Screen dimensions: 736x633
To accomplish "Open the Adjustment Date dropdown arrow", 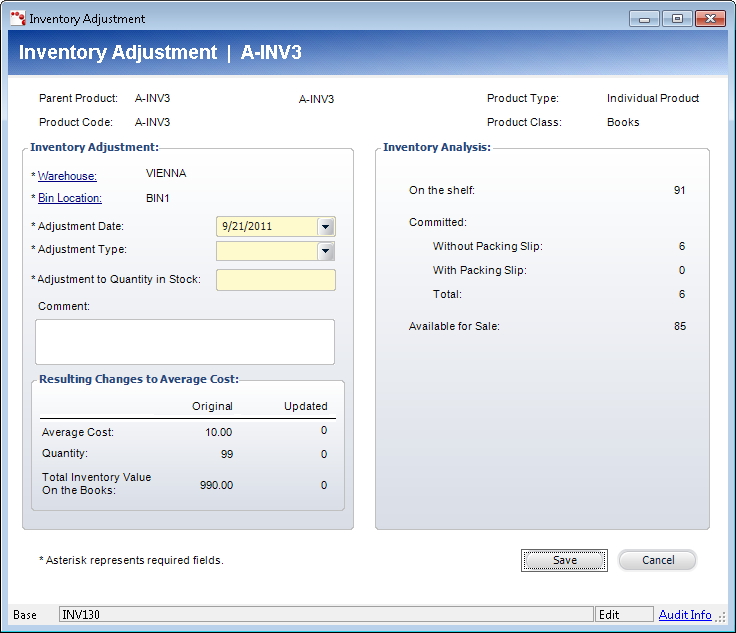I will click(x=325, y=227).
